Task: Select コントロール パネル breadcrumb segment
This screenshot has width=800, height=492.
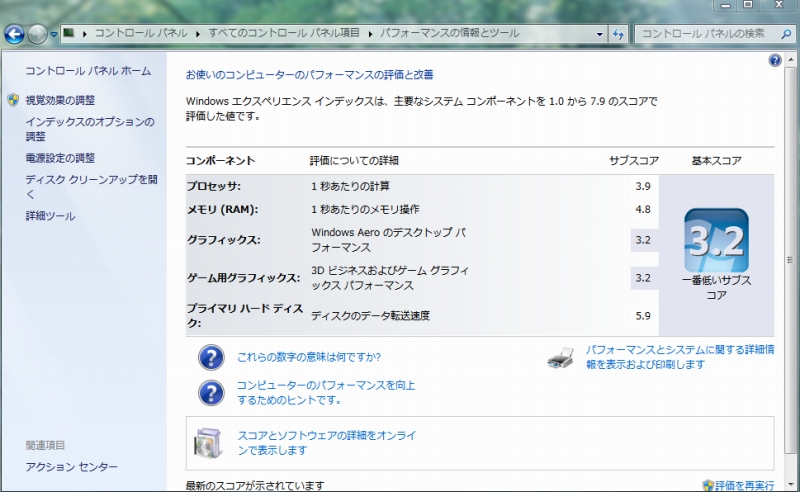Action: tap(141, 33)
